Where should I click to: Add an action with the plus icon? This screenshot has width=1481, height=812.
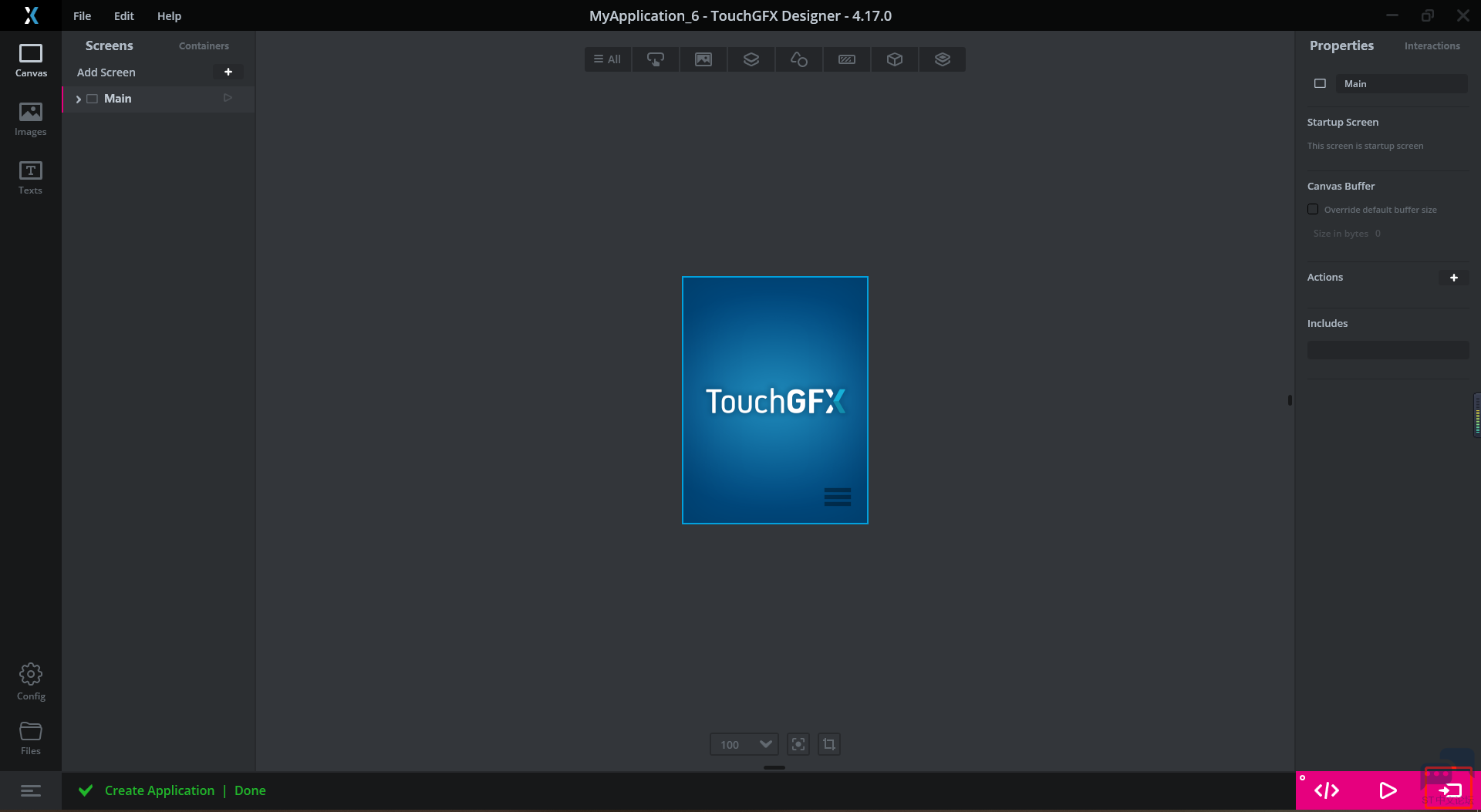point(1454,278)
